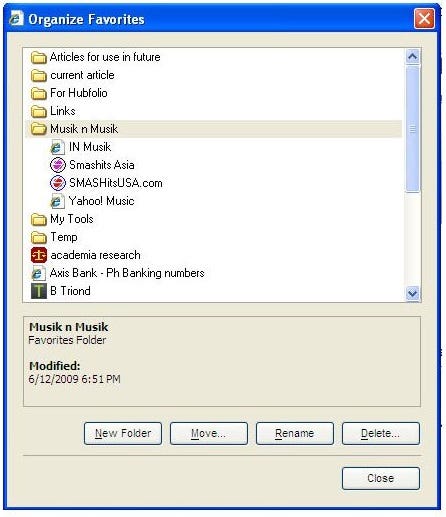
Task: Click the IN Musik page icon
Action: click(57, 147)
